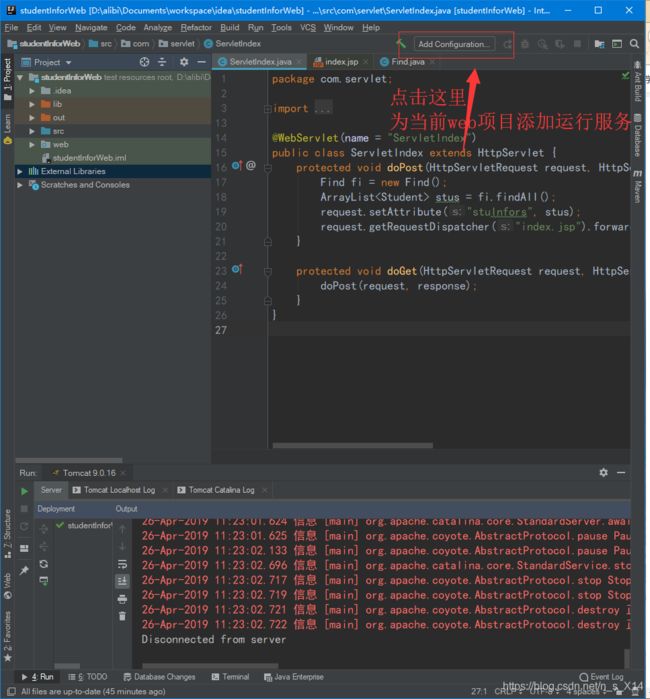Fold the doGet method at line 23
Screen dimensions: 650x699
click(x=267, y=271)
